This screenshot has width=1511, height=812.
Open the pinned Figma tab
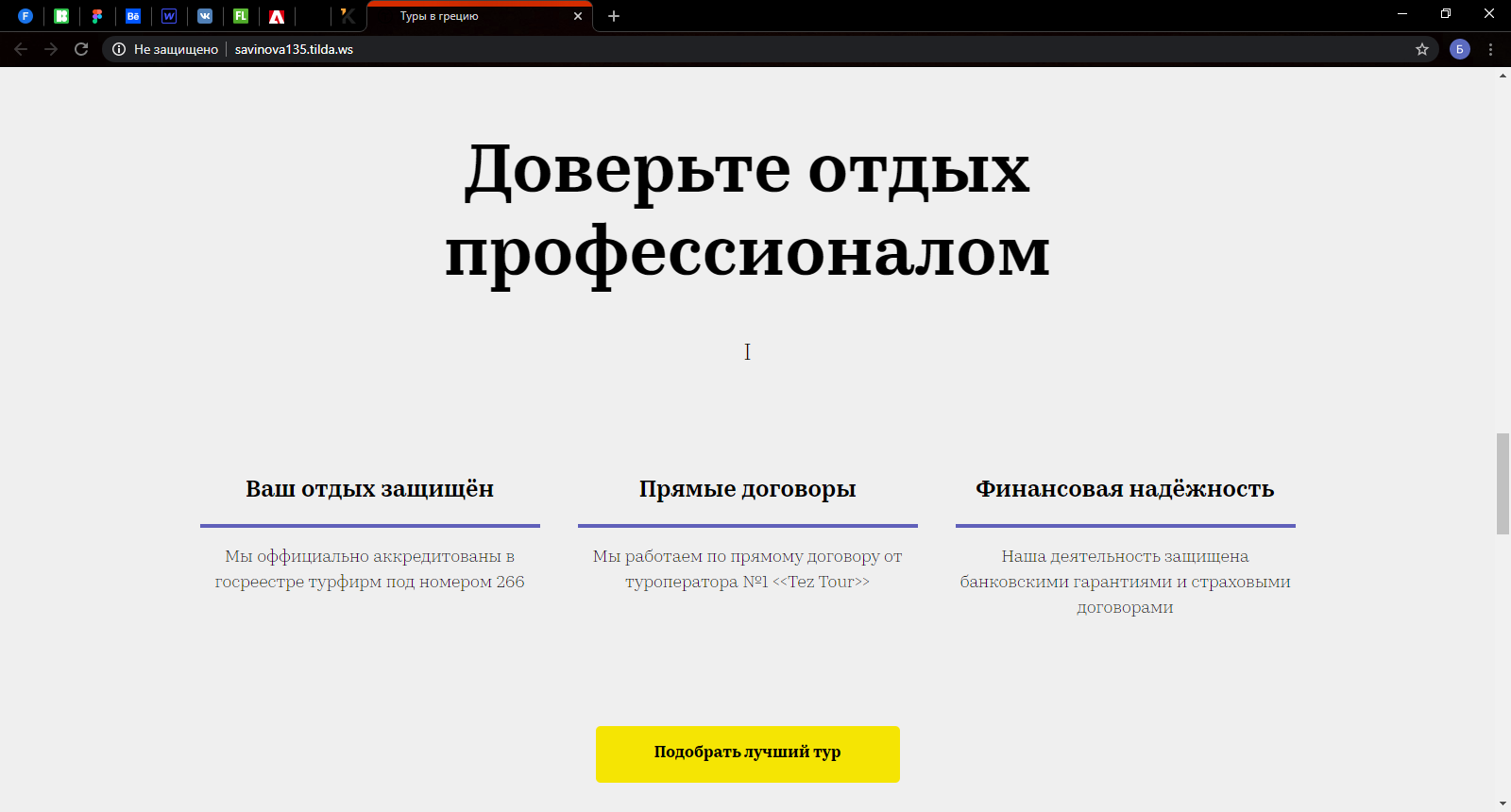pyautogui.click(x=97, y=16)
